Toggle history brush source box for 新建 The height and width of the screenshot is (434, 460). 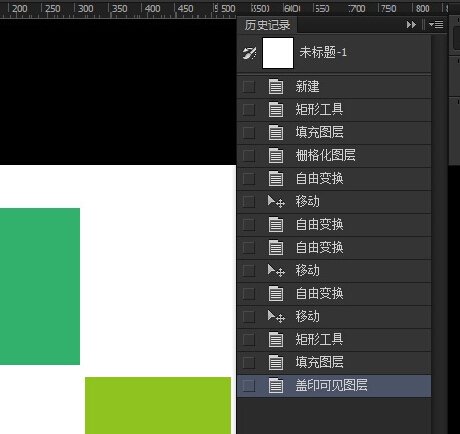[249, 87]
